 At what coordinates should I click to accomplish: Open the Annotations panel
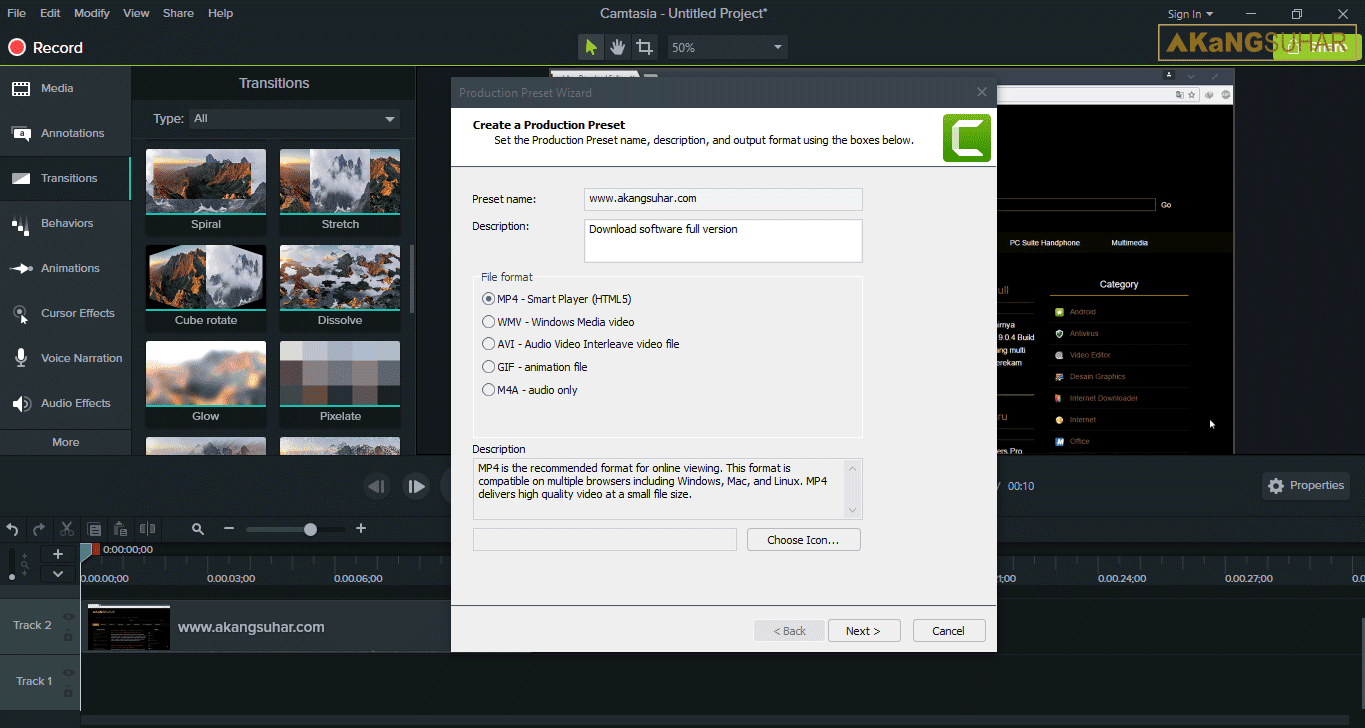coord(65,133)
